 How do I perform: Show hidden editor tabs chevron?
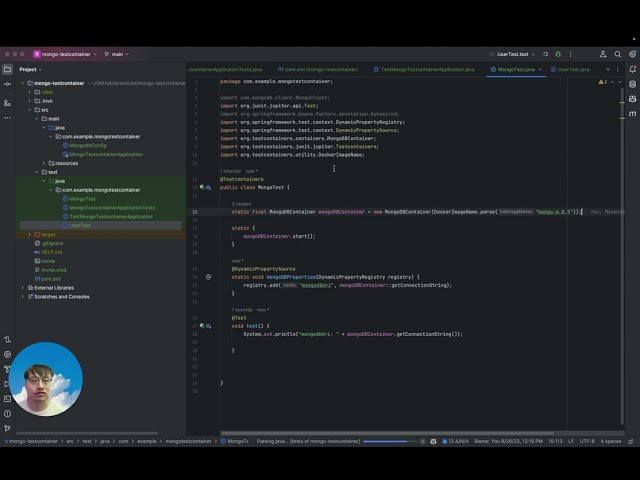tap(608, 69)
